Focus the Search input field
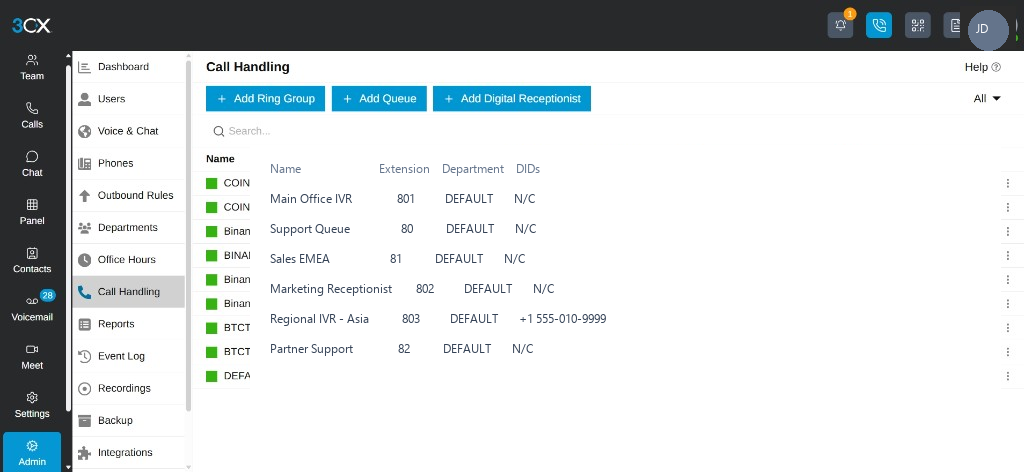 (x=601, y=131)
